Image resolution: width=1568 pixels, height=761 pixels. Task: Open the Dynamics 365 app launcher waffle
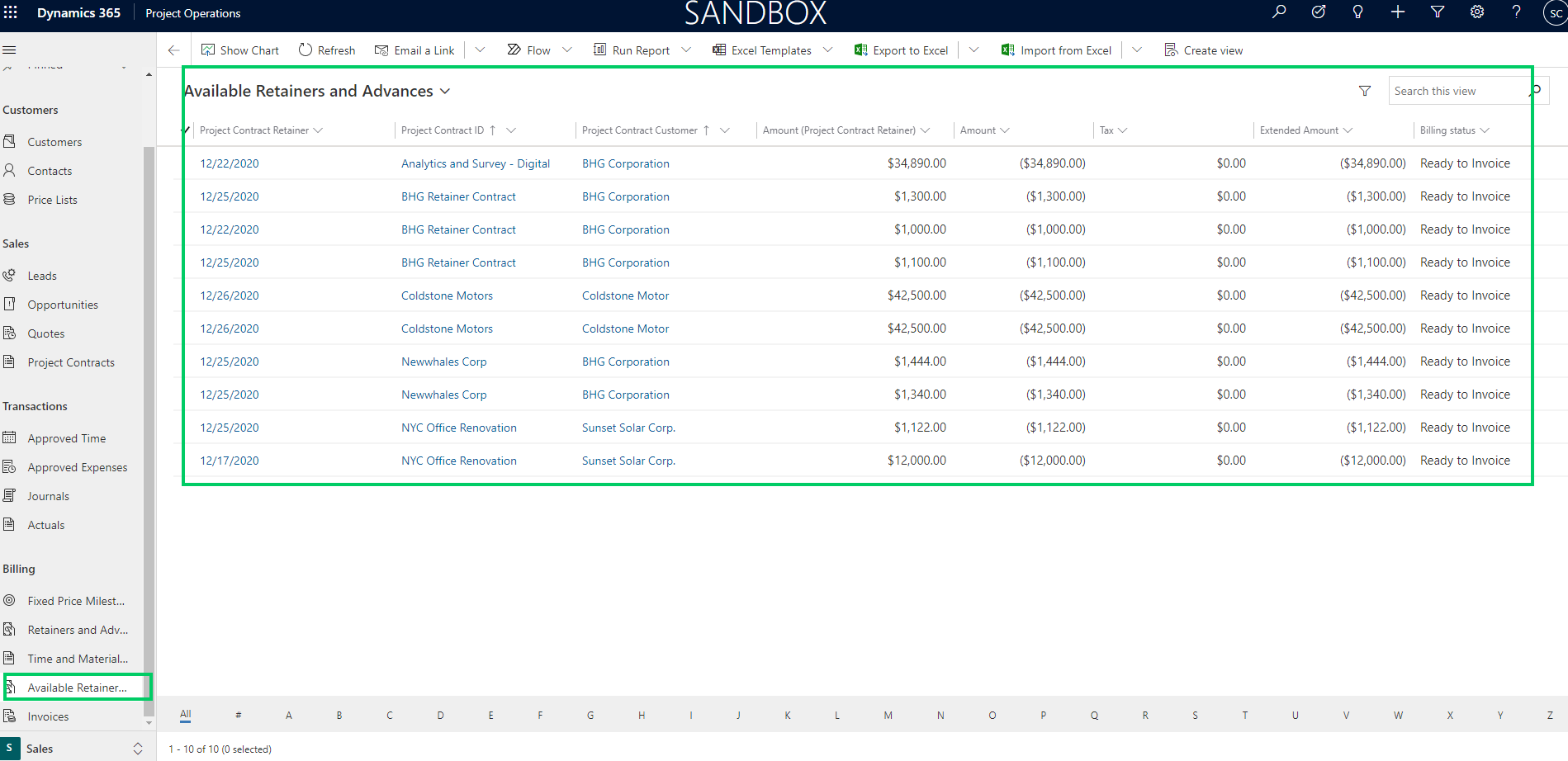tap(11, 12)
